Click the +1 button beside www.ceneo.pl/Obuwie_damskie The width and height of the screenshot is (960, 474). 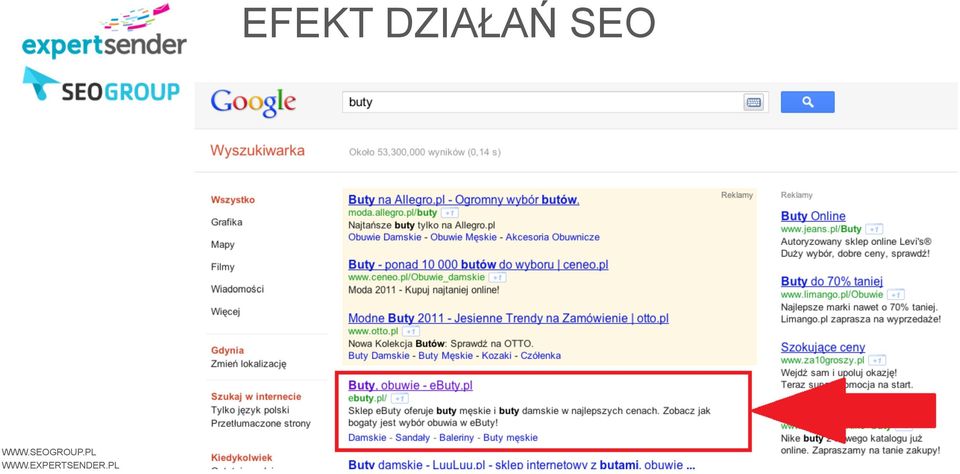pos(498,278)
